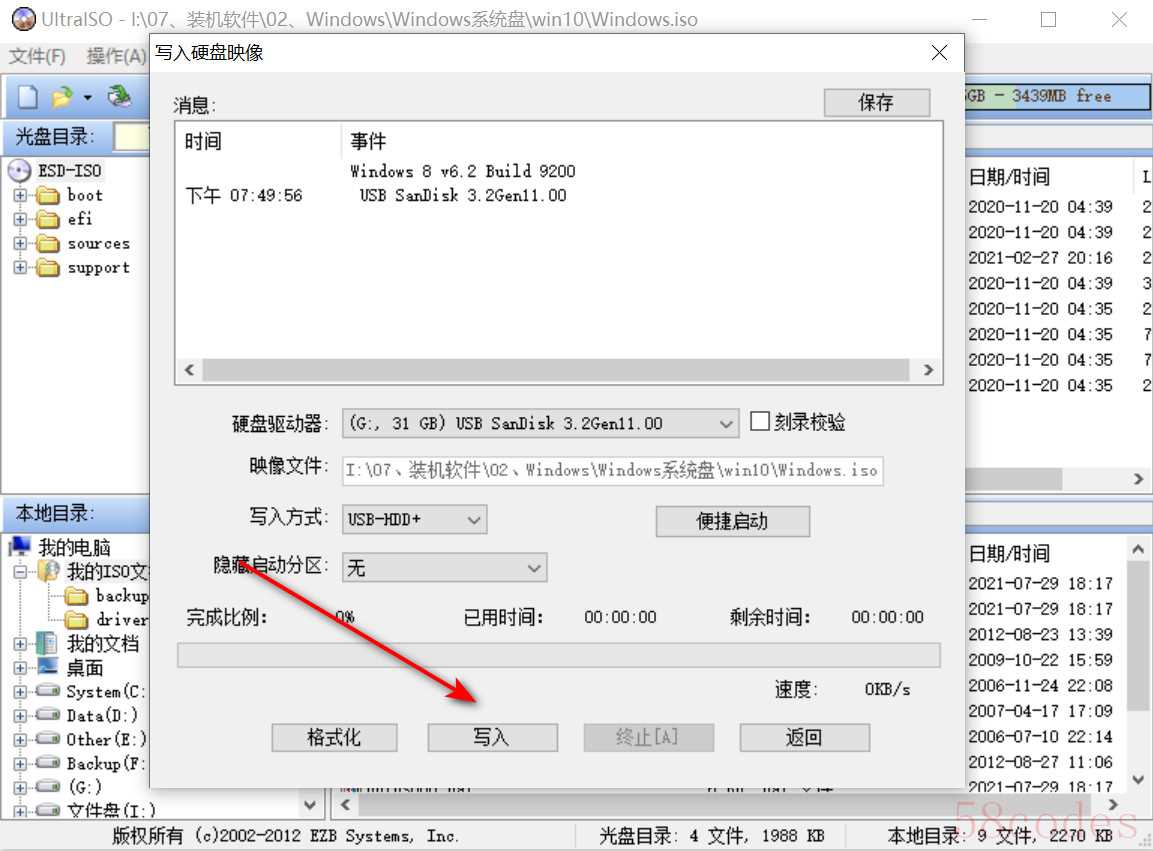Enable the 刻录校验 checkbox
1153x851 pixels.
tap(760, 421)
